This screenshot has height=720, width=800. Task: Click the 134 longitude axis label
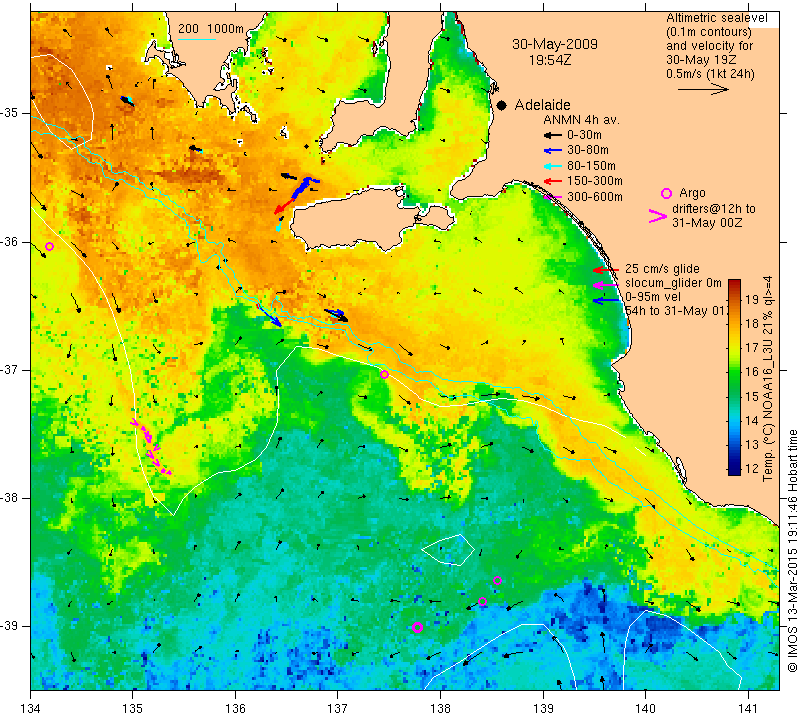tap(31, 709)
